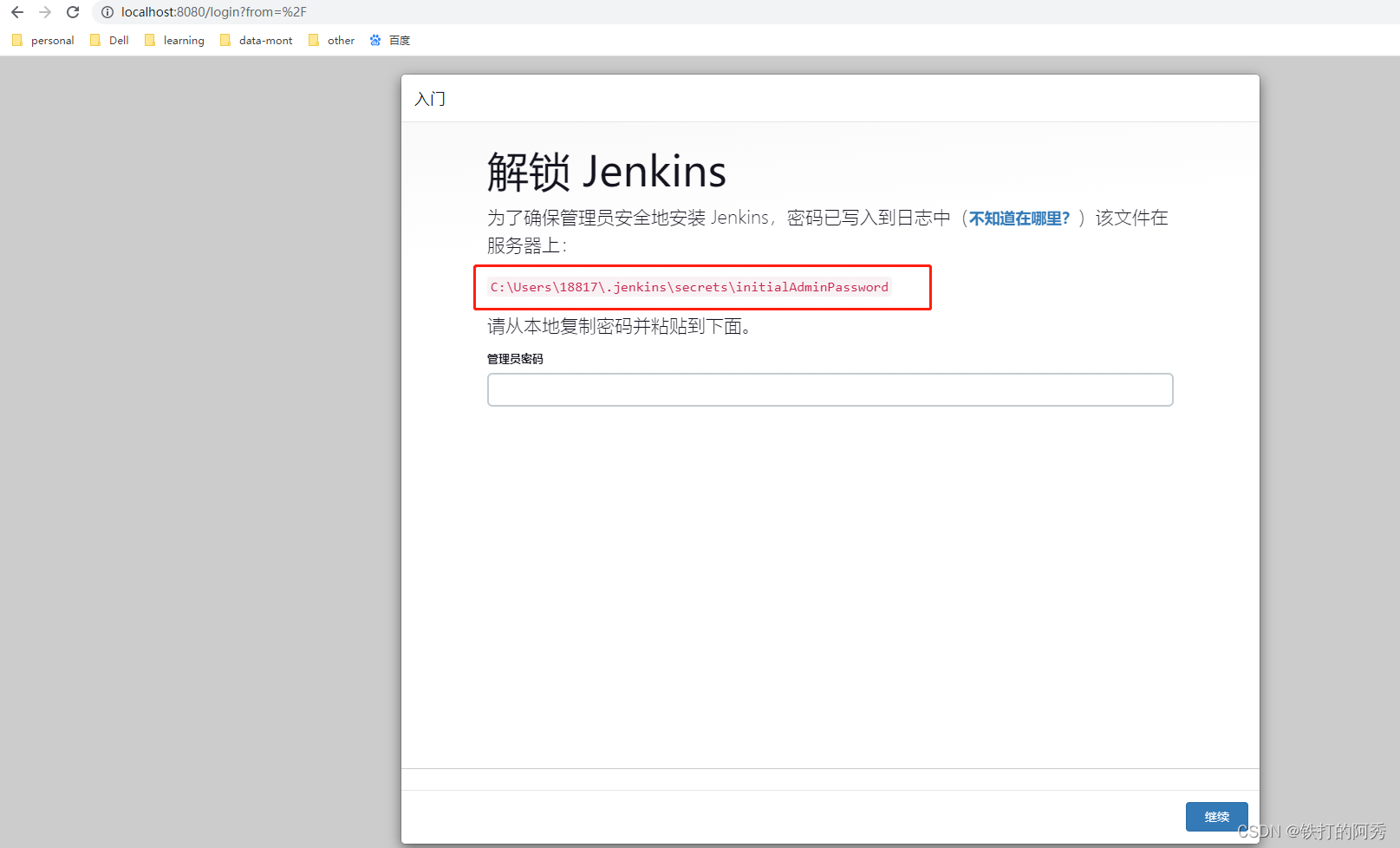Click the initialAdminPassword file path text

[689, 287]
